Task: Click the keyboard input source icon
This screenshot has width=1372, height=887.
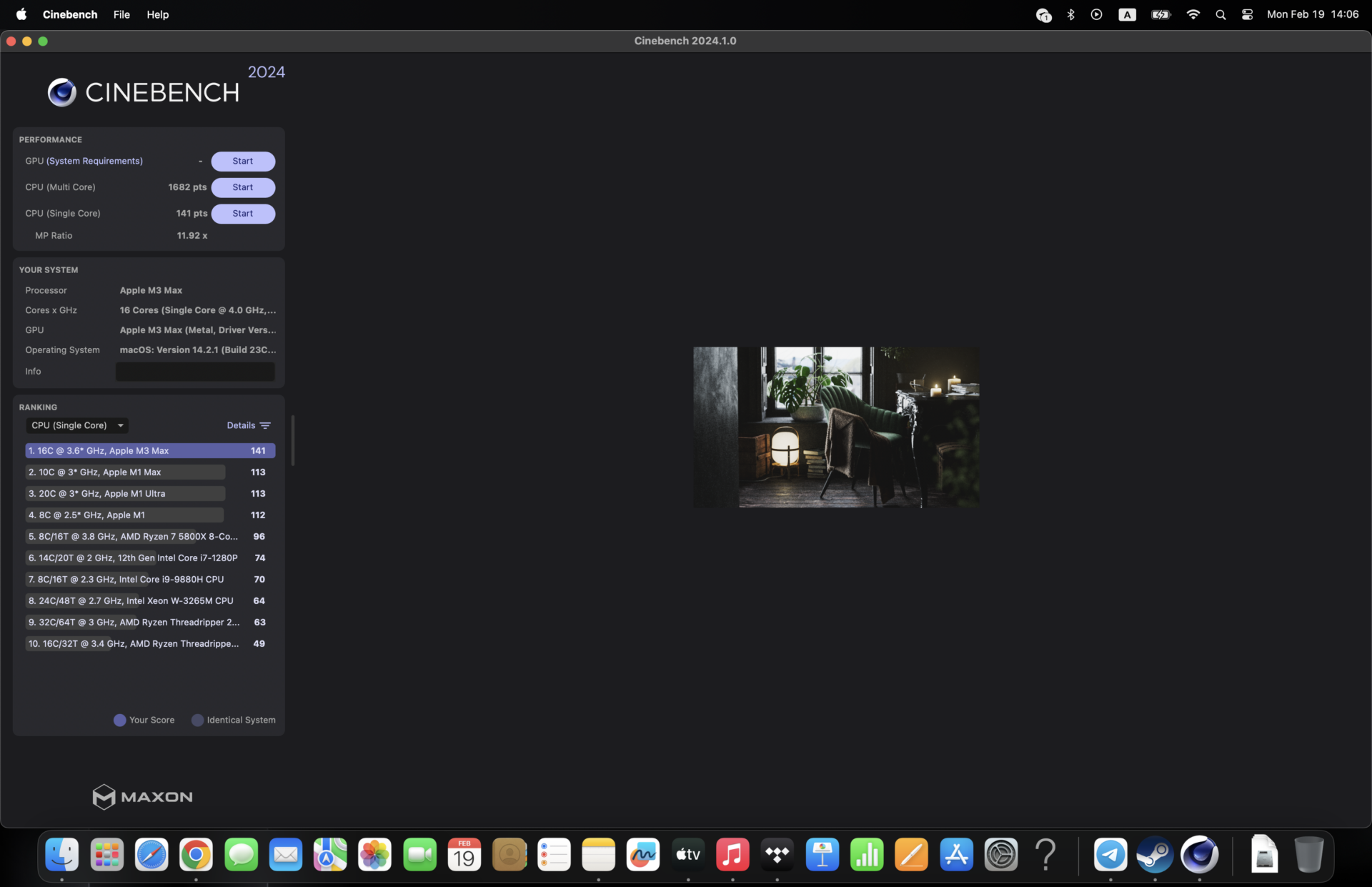Action: tap(1127, 14)
